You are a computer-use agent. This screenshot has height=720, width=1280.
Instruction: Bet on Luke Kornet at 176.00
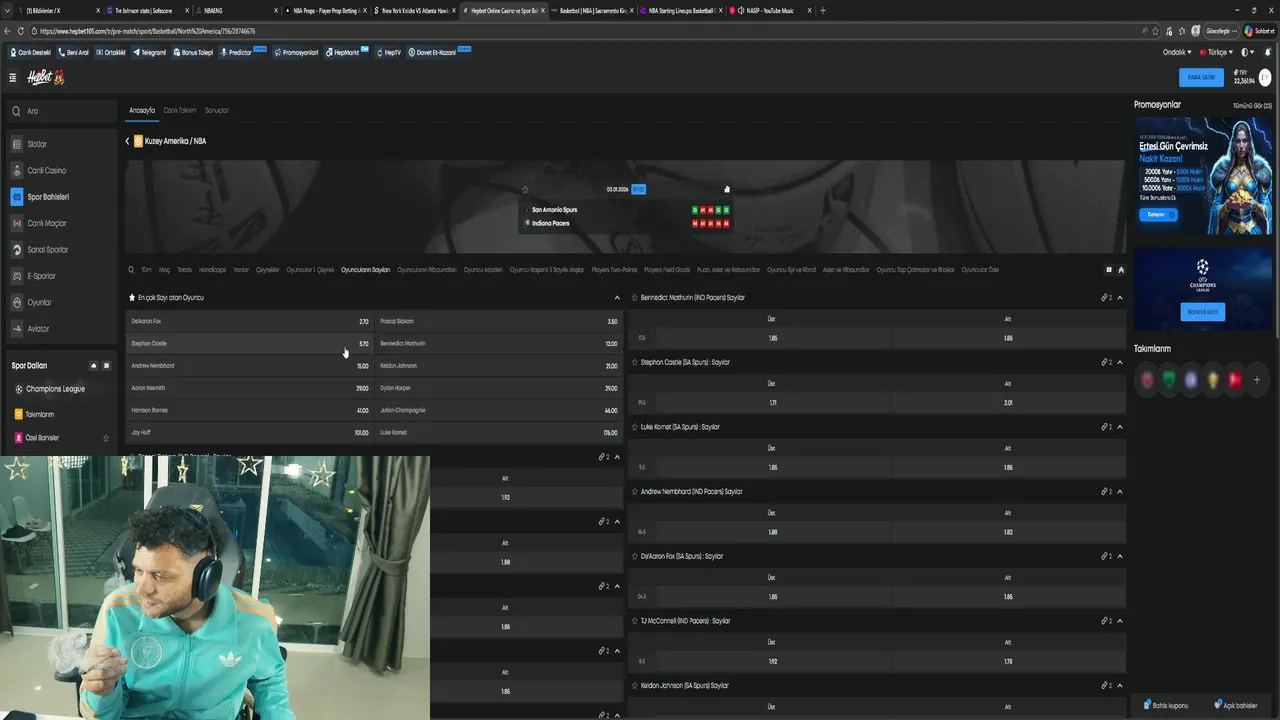pyautogui.click(x=498, y=432)
